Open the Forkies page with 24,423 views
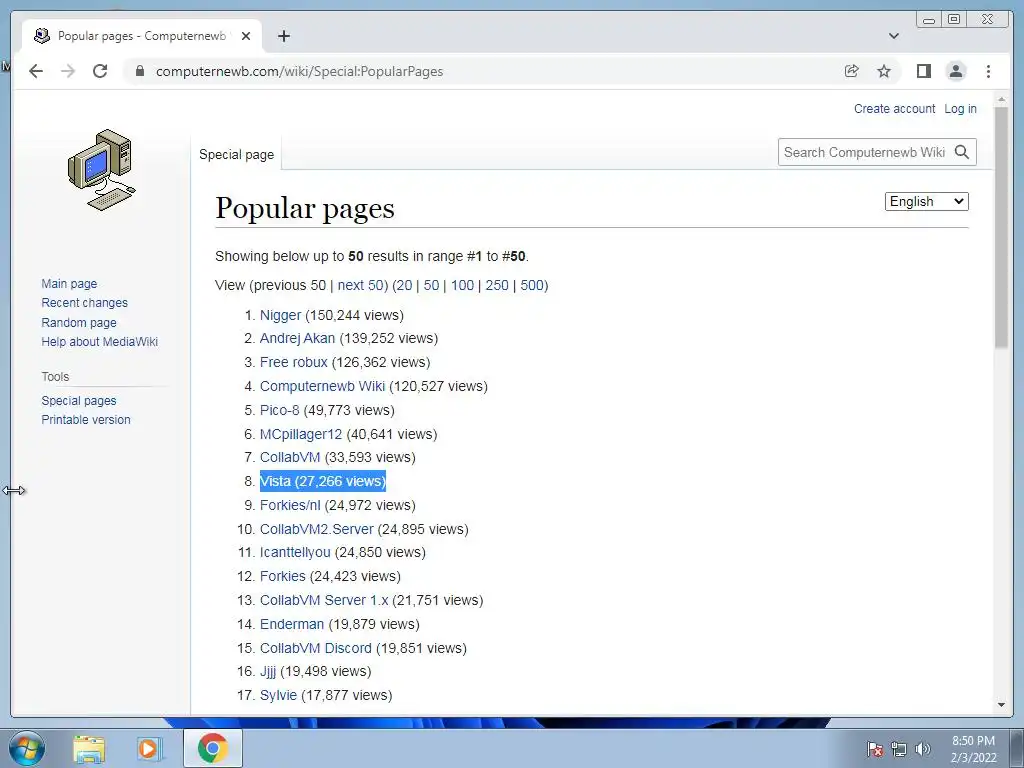 [x=283, y=577]
